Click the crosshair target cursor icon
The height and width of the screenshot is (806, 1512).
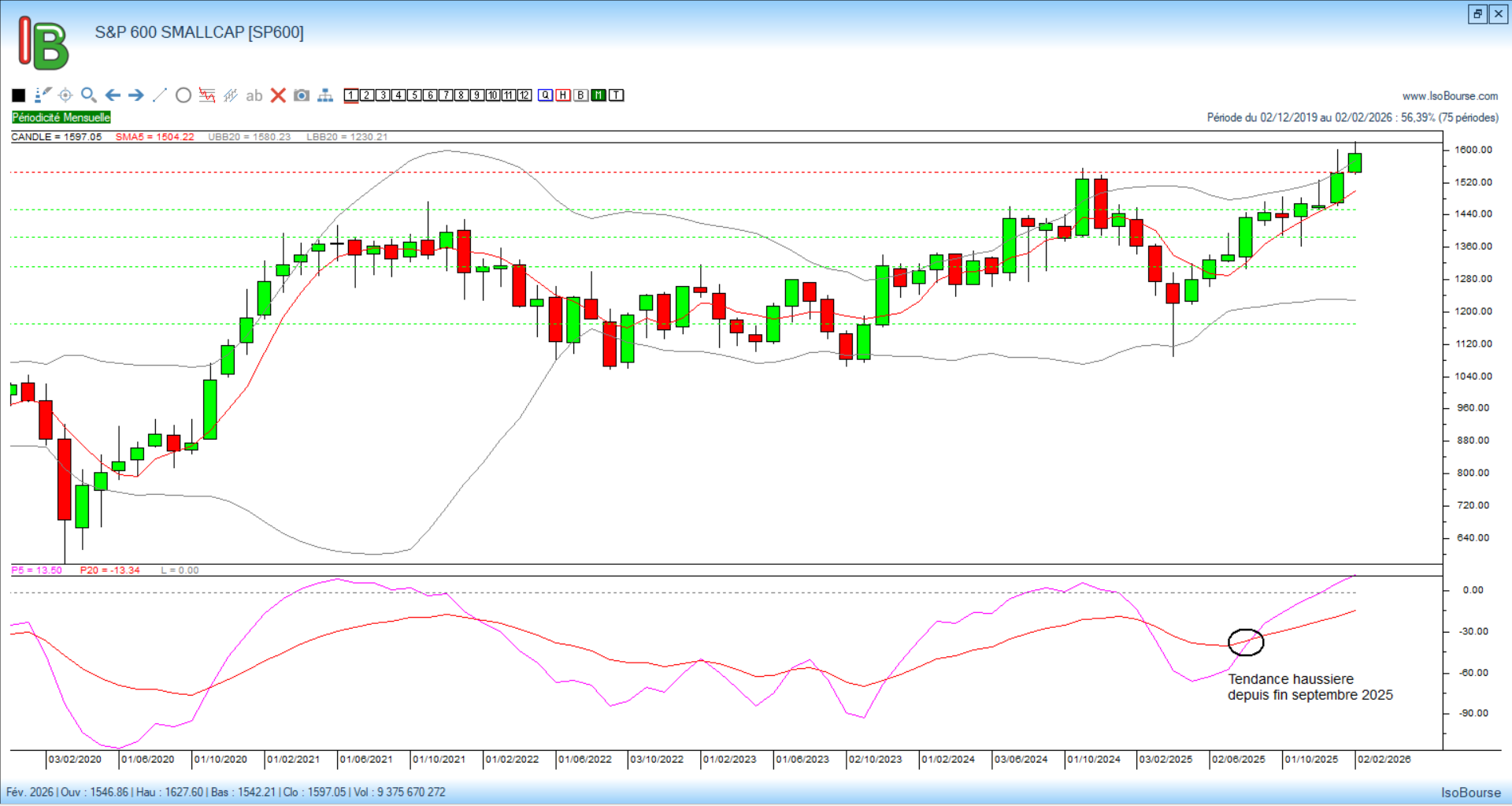(x=65, y=95)
